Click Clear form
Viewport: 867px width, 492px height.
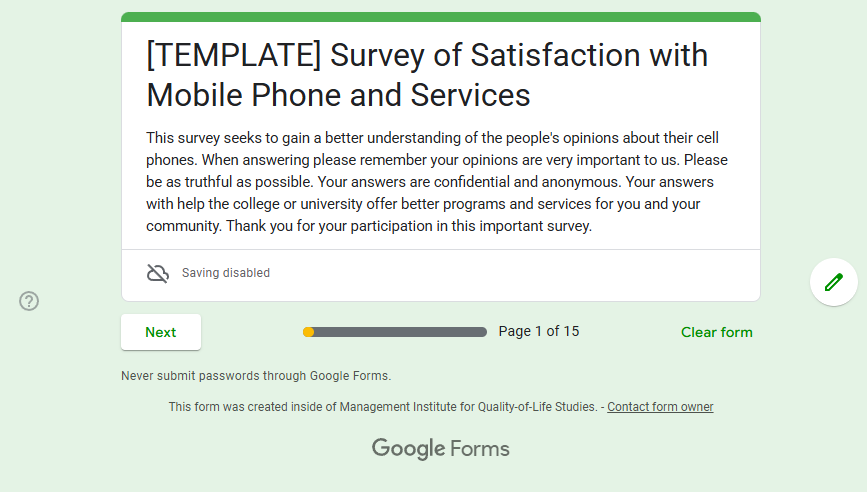tap(716, 332)
